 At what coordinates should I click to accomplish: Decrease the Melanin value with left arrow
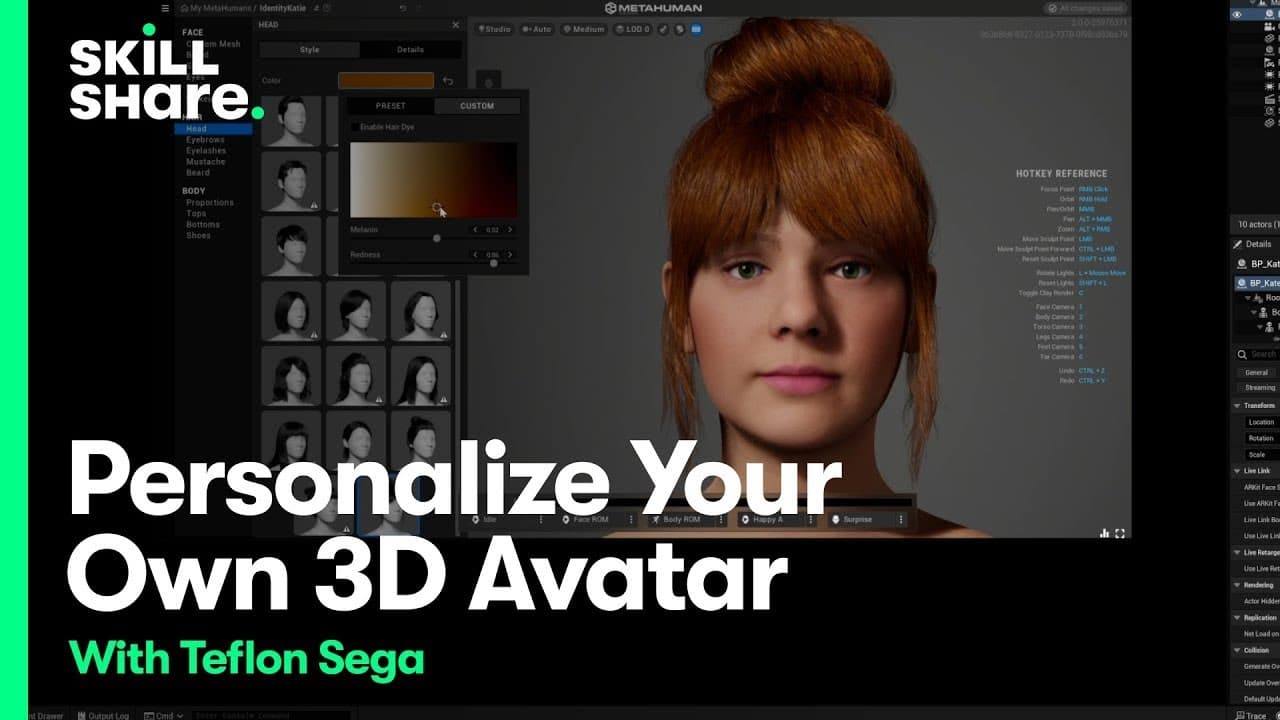475,230
